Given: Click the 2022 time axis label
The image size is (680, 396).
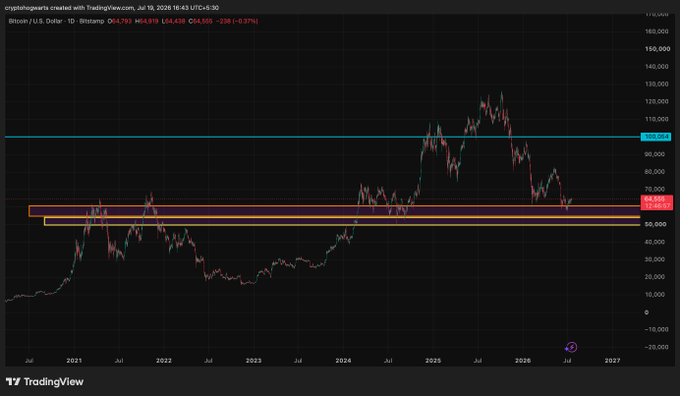Looking at the screenshot, I should [x=164, y=360].
